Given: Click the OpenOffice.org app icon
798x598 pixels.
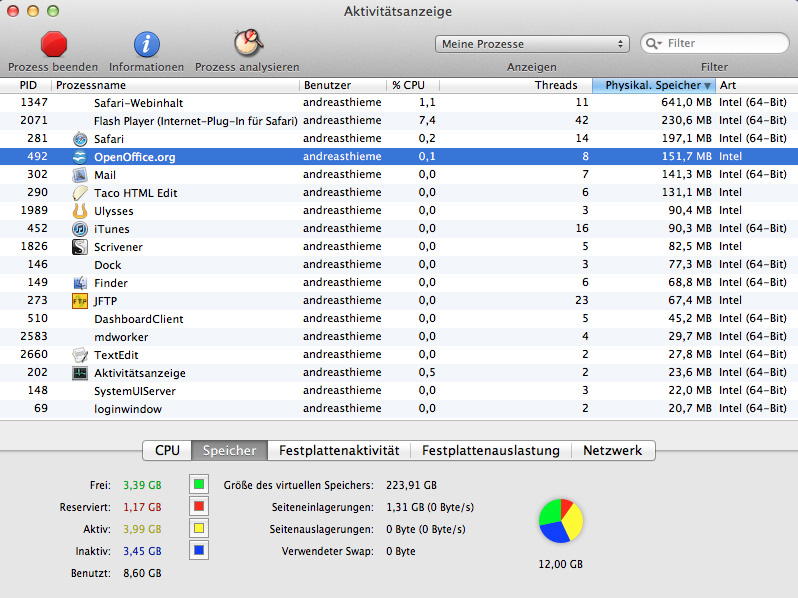Looking at the screenshot, I should click(80, 157).
